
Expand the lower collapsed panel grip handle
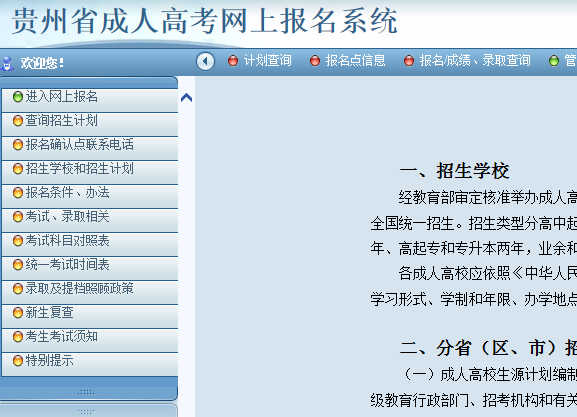tap(86, 411)
